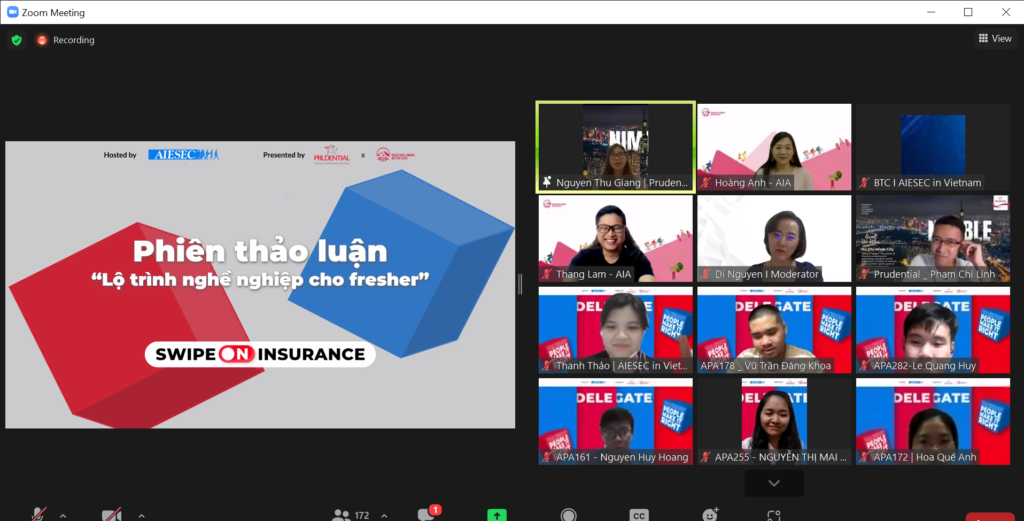Select Prudential _ Pham Chi Linh video tile
Image resolution: width=1024 pixels, height=521 pixels.
pos(933,238)
